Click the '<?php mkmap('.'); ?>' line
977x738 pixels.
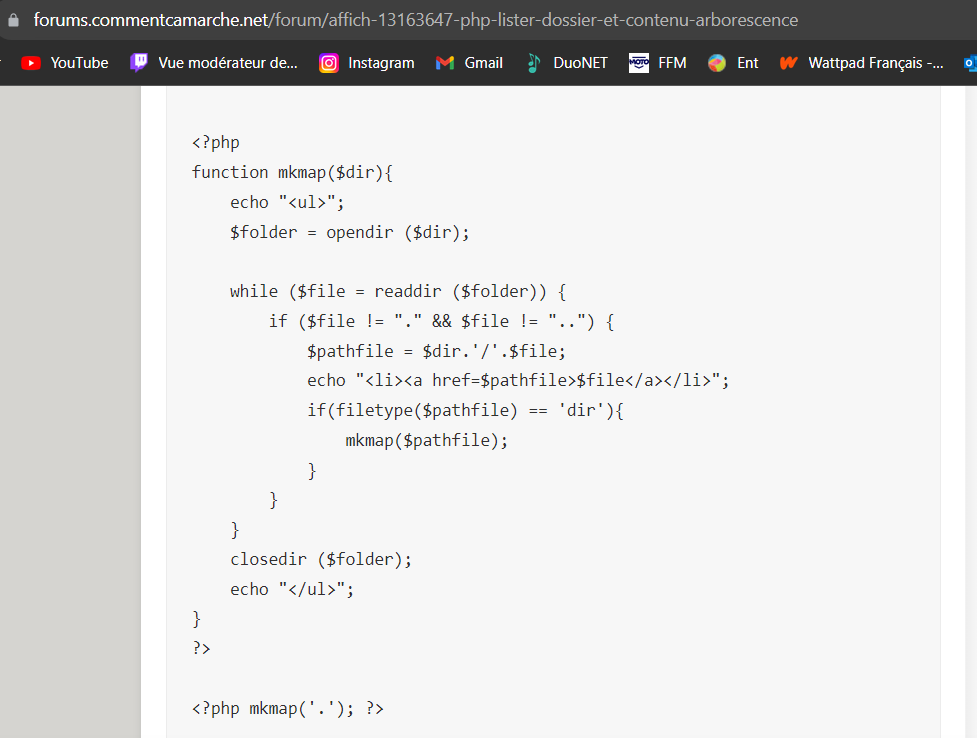click(288, 709)
